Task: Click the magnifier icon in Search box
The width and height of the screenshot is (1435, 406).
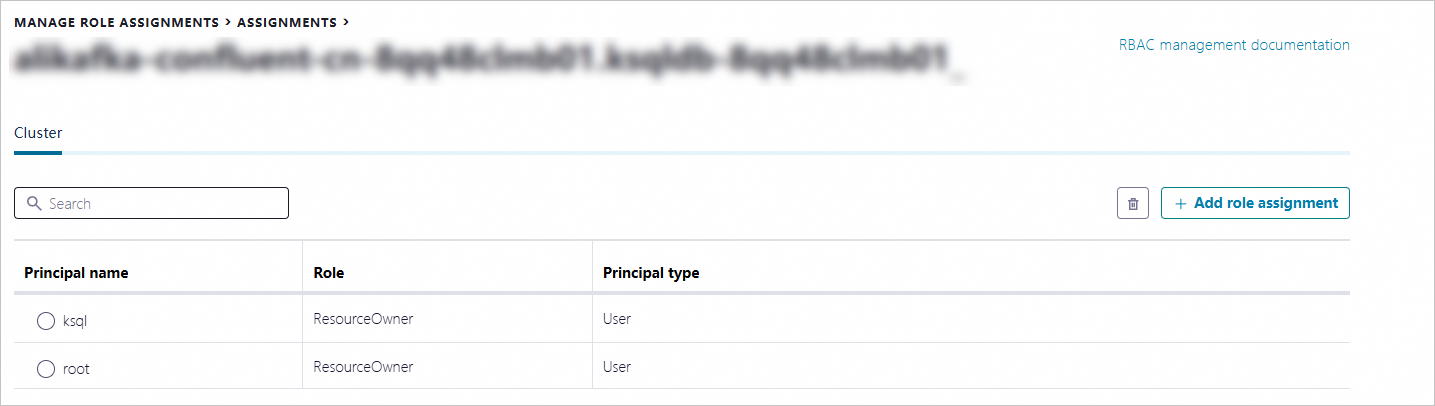Action: pyautogui.click(x=35, y=203)
